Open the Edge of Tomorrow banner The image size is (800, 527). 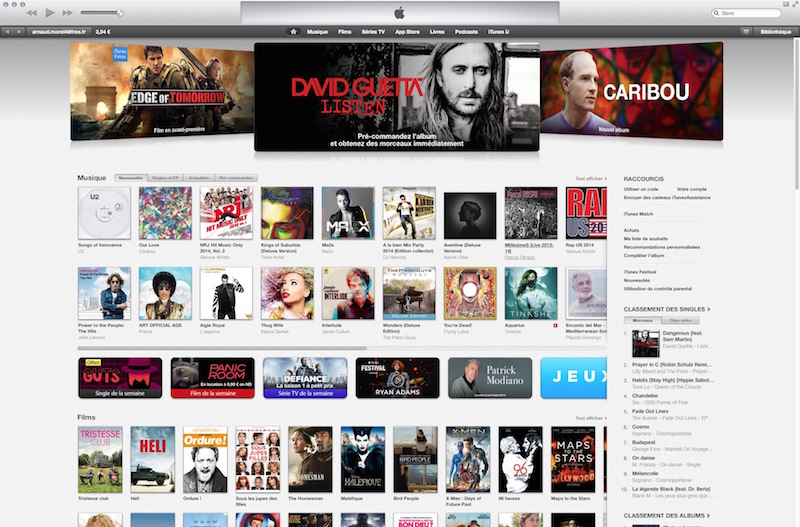[162, 91]
